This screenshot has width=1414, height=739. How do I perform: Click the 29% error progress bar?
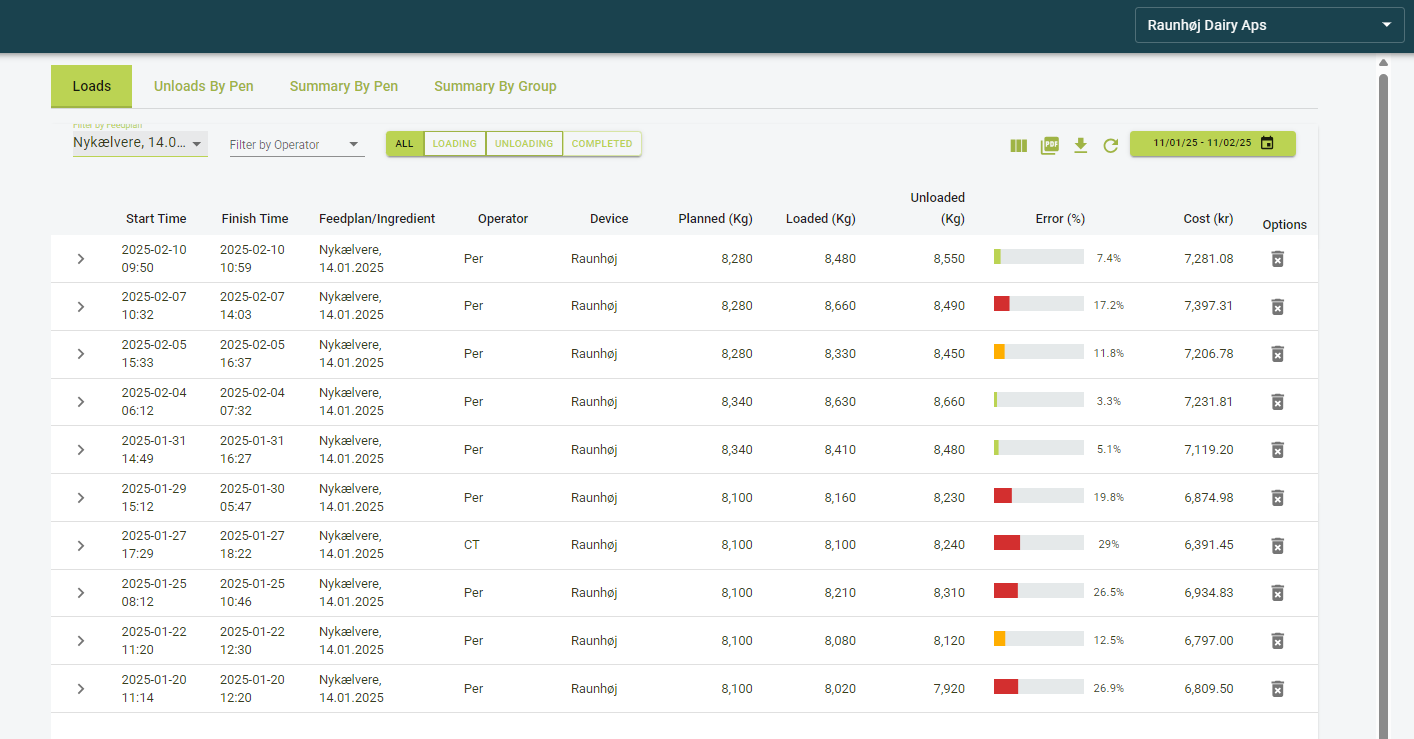point(1039,543)
